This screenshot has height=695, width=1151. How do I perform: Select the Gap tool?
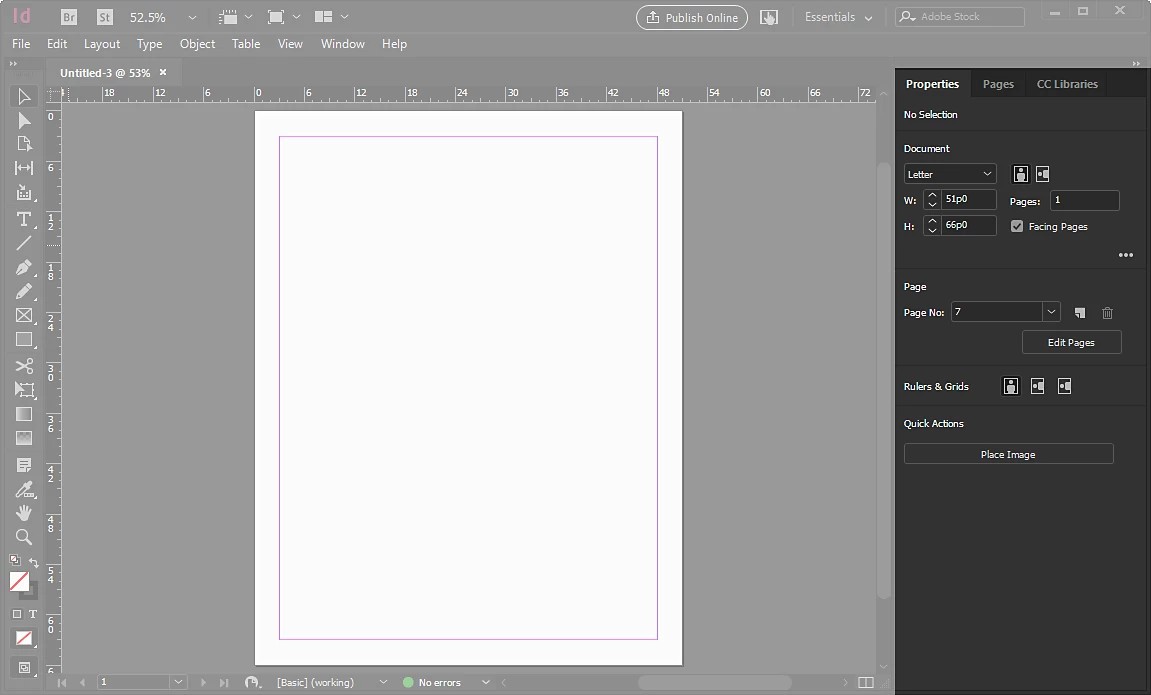click(23, 168)
